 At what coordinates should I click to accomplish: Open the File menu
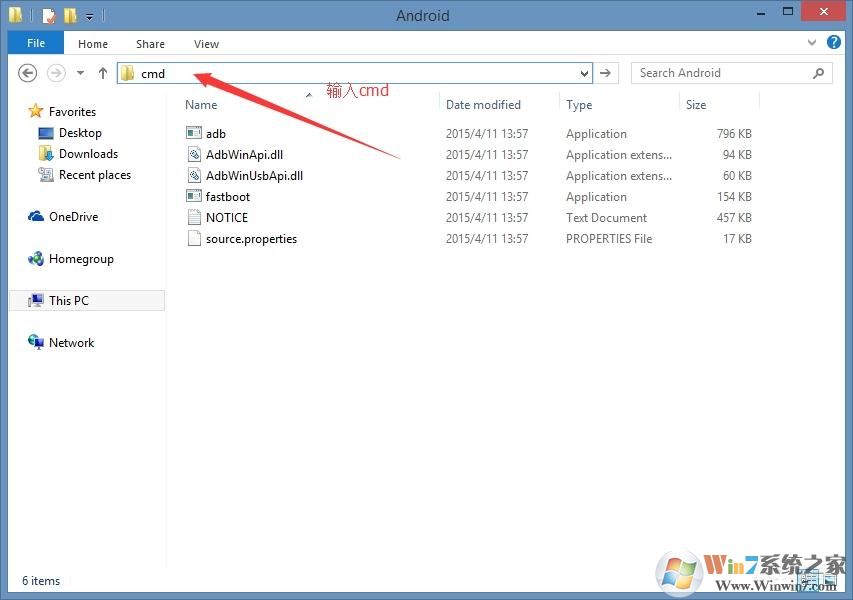click(36, 43)
